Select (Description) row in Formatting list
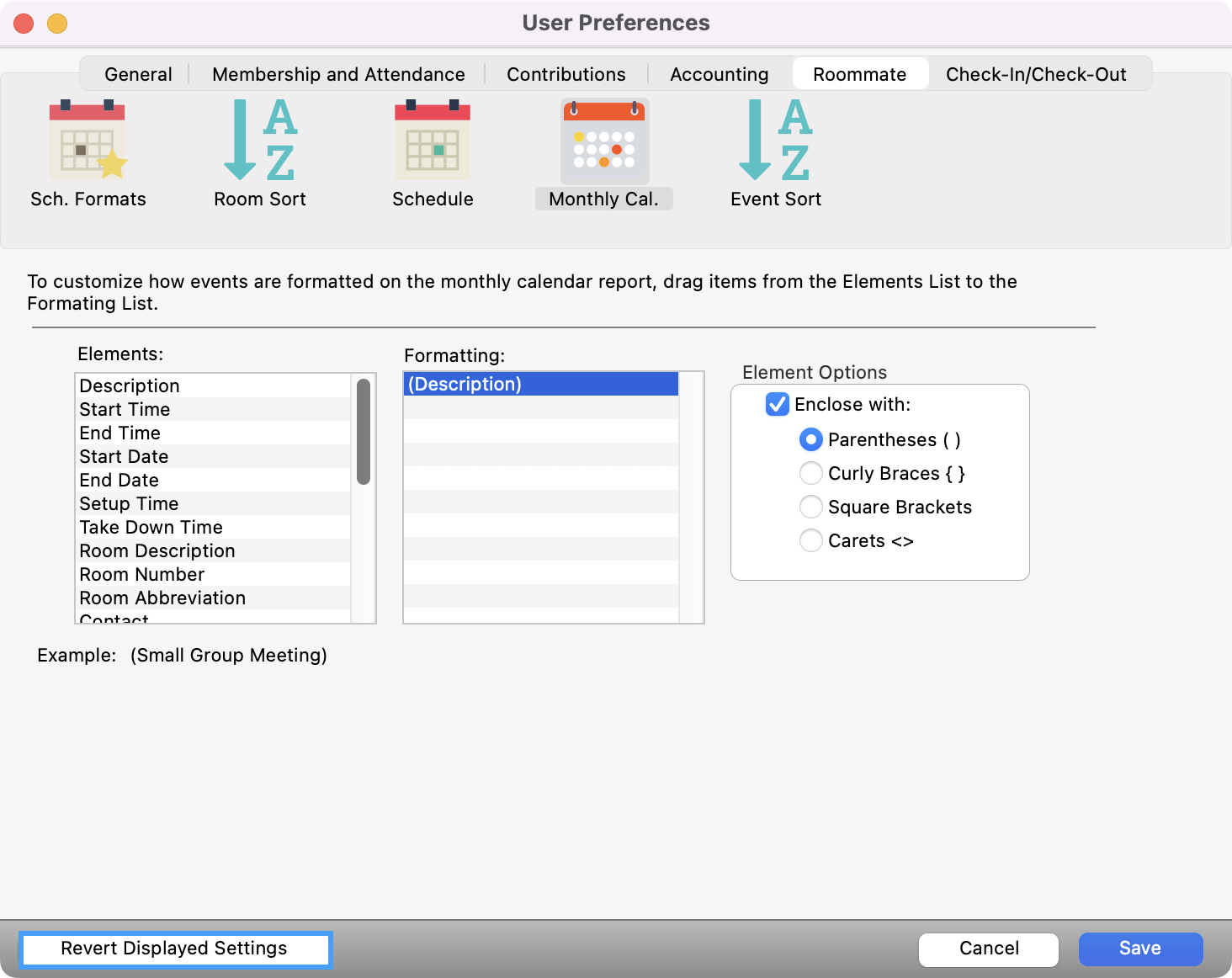This screenshot has height=978, width=1232. click(540, 385)
